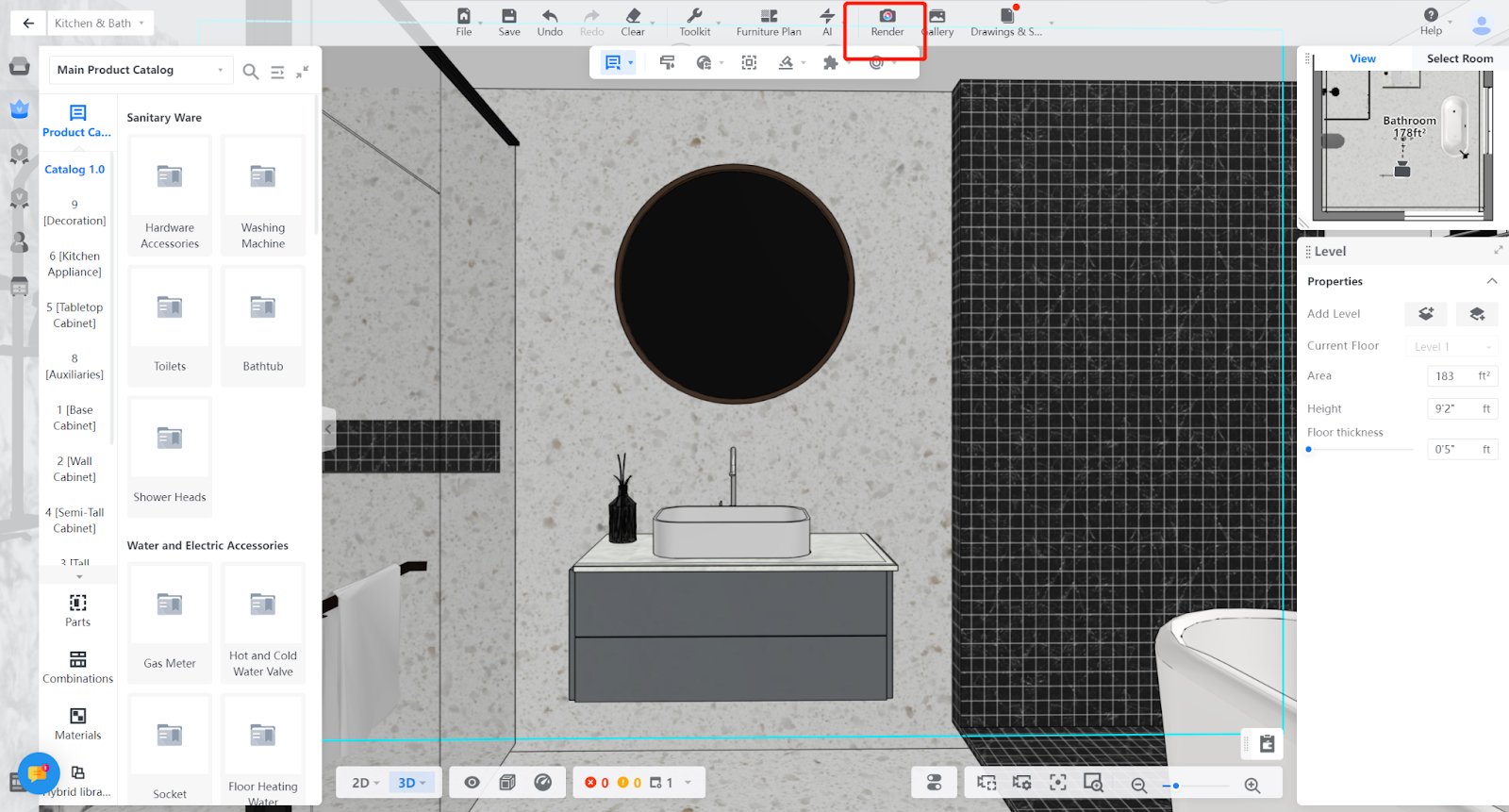
Task: Collapse the Properties section chevron
Action: (x=1491, y=281)
